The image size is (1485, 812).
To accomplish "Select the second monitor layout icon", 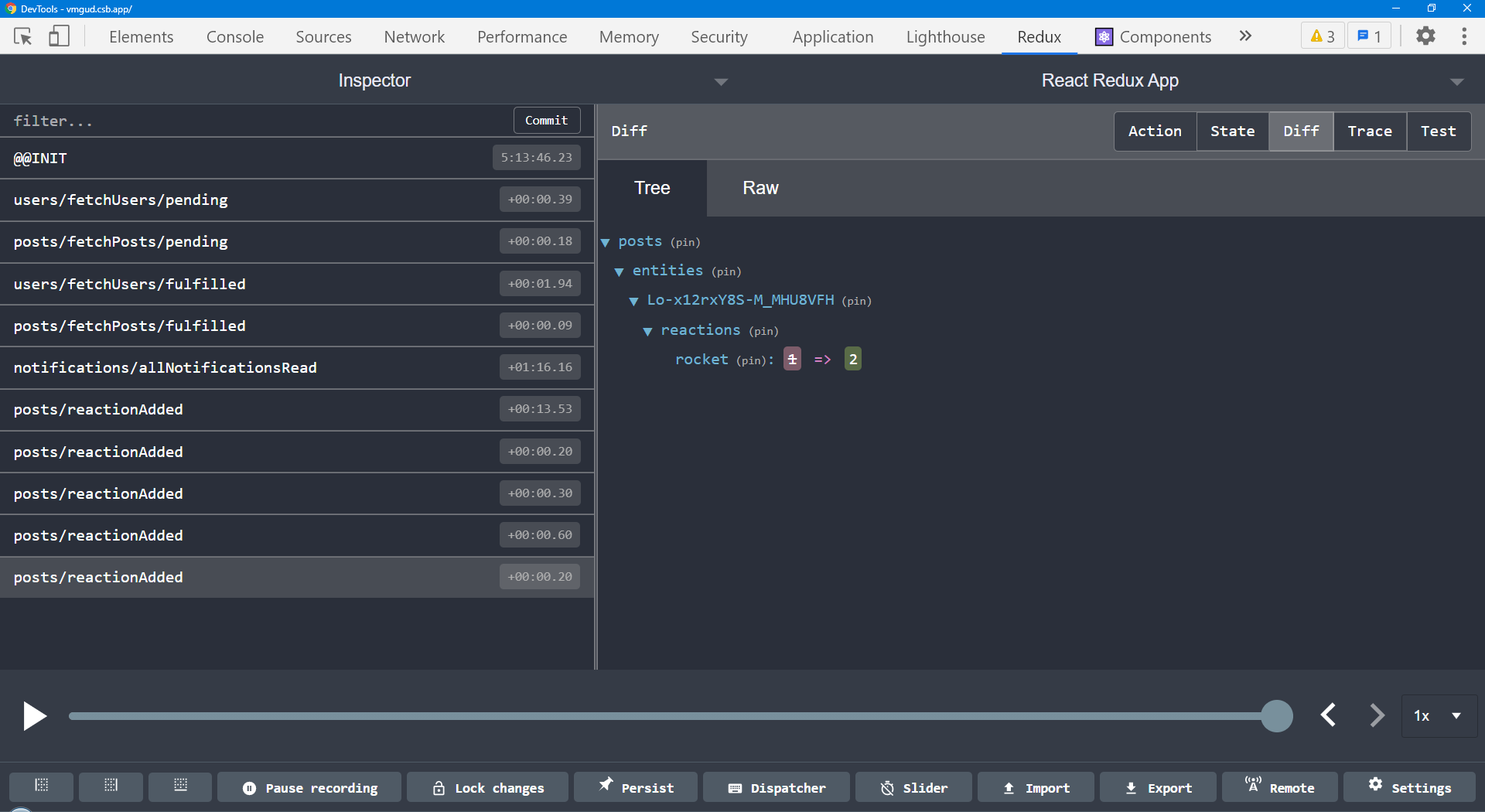I will click(111, 786).
